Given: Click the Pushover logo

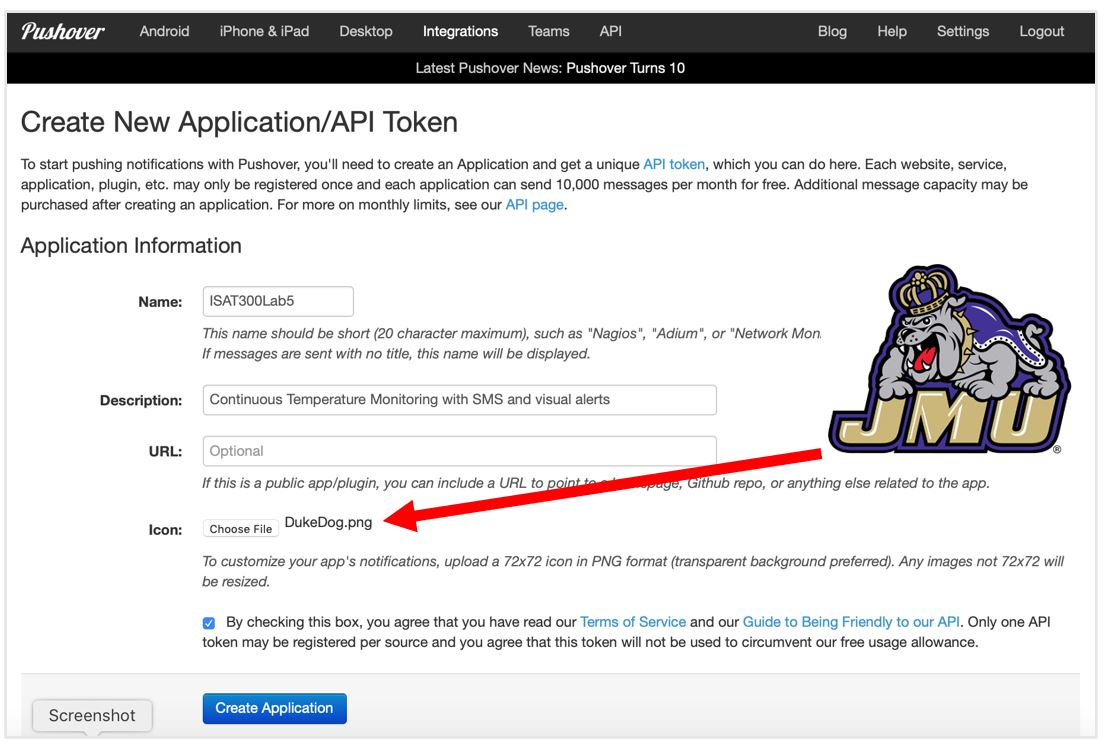Looking at the screenshot, I should tap(63, 31).
